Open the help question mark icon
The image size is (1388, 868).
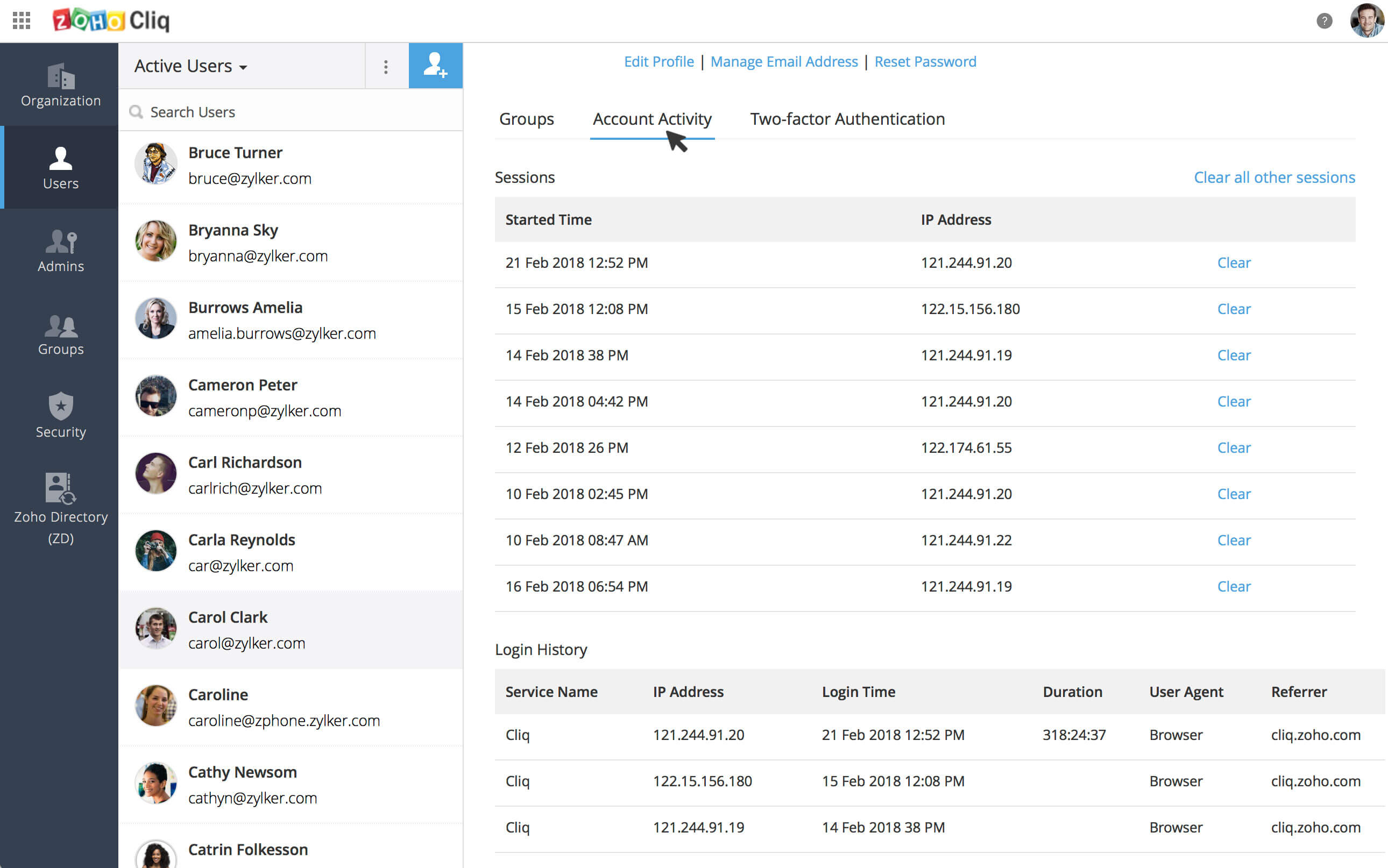coord(1323,21)
